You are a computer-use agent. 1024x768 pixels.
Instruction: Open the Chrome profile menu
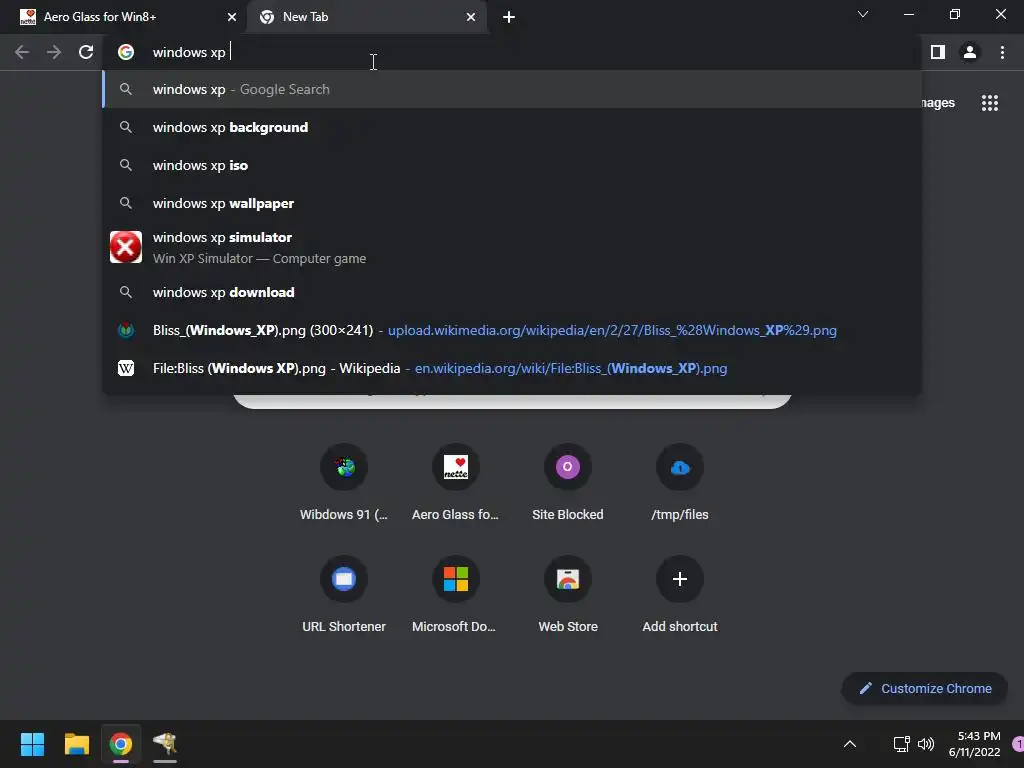point(970,52)
